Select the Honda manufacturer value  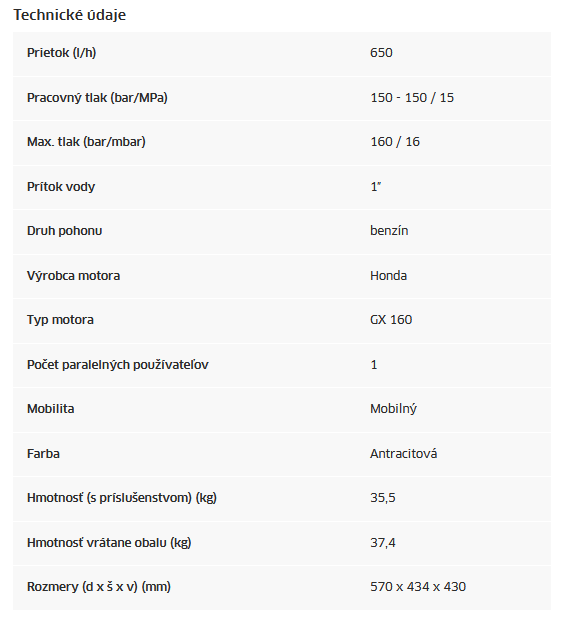coord(388,276)
